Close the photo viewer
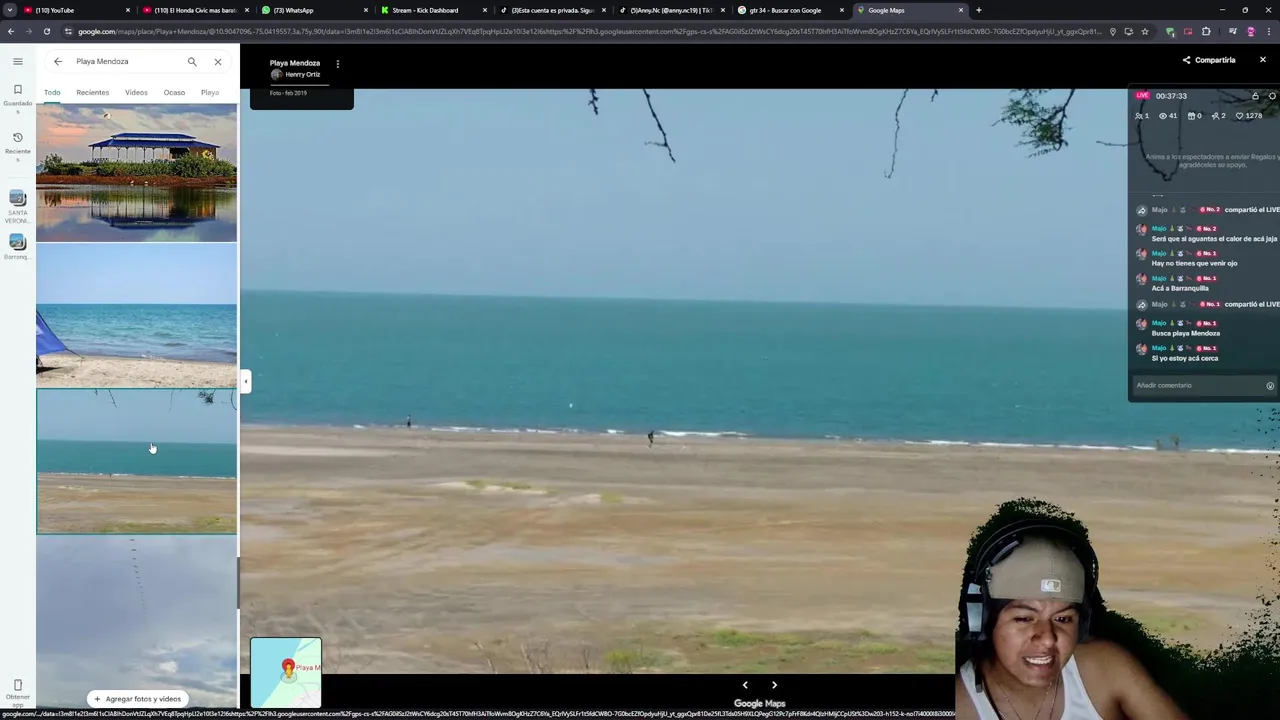1280x720 pixels. 1263,60
